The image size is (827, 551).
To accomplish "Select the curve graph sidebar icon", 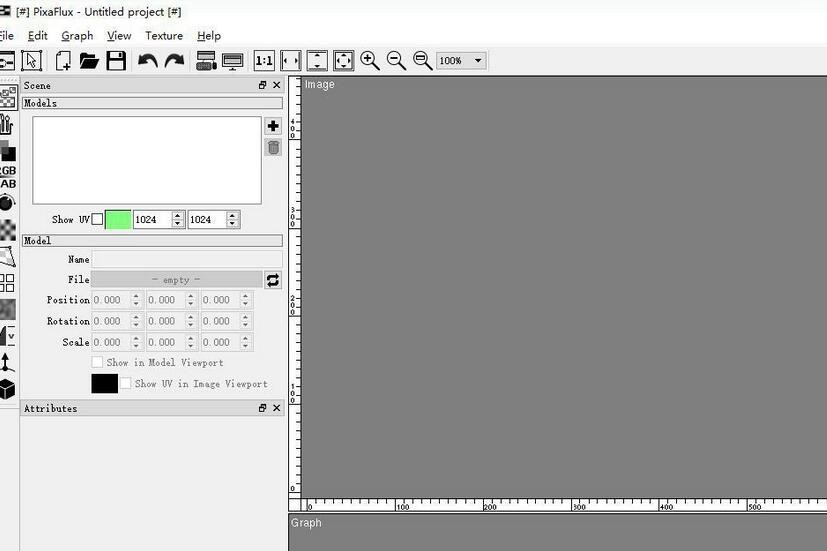I will click(x=7, y=336).
